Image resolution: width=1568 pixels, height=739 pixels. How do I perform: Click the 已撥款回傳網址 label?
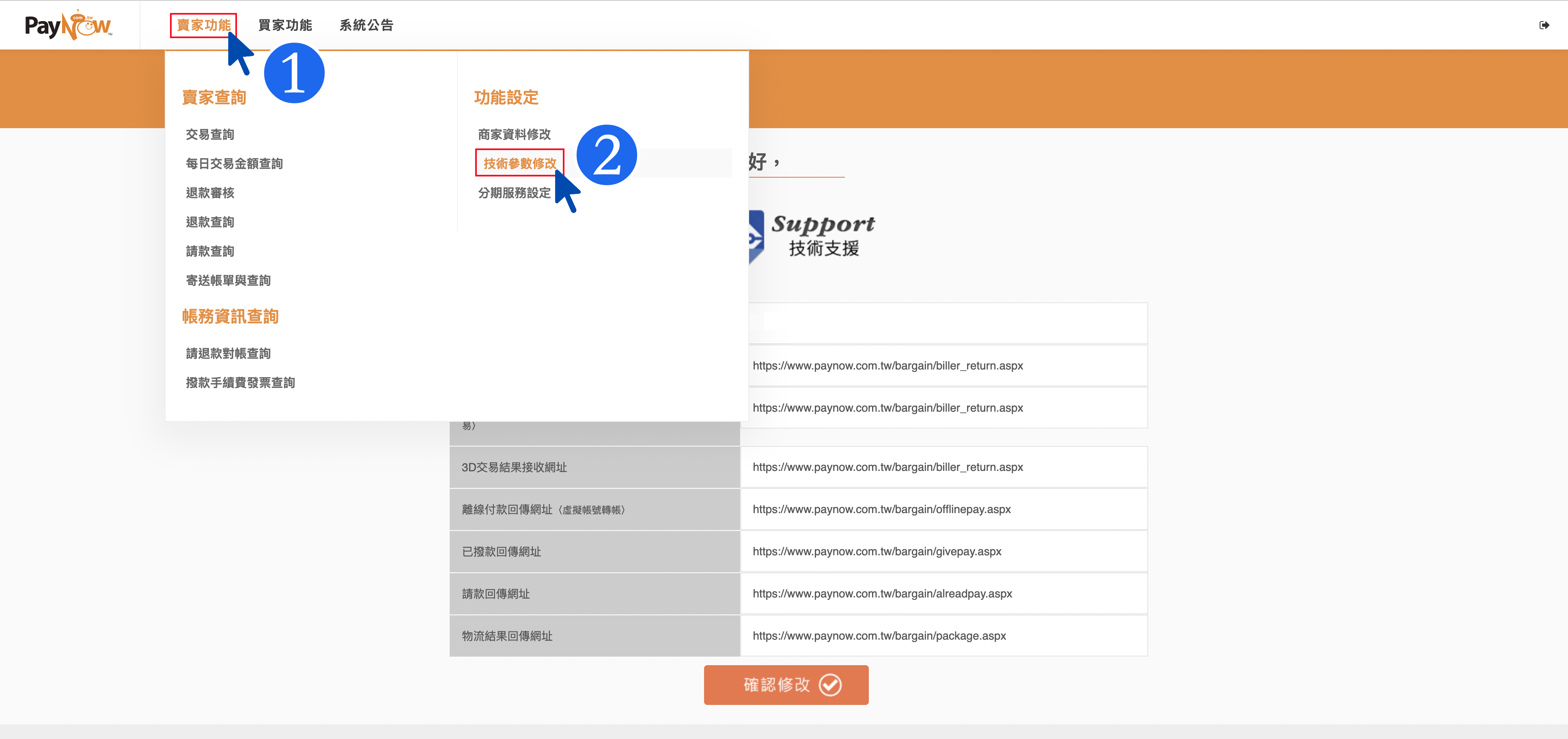tap(502, 552)
